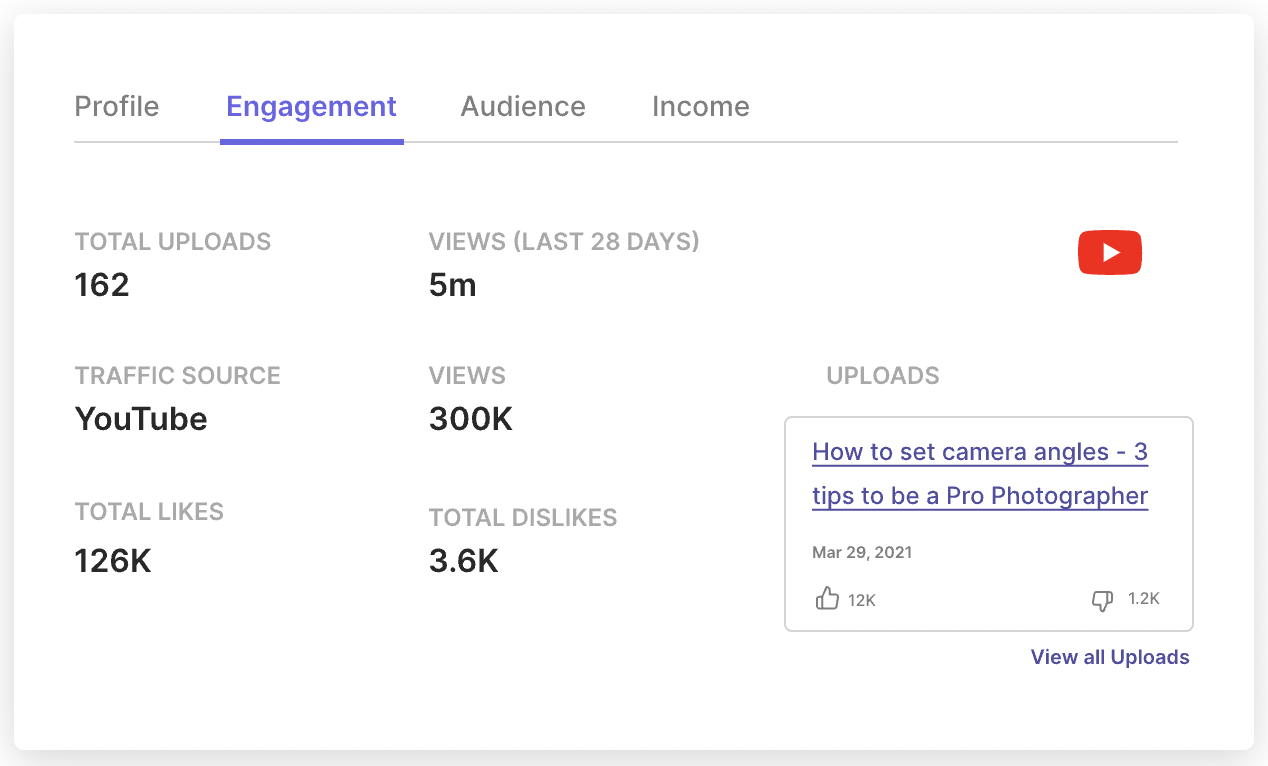Switch to the Audience tab
The width and height of the screenshot is (1268, 766).
click(x=523, y=106)
